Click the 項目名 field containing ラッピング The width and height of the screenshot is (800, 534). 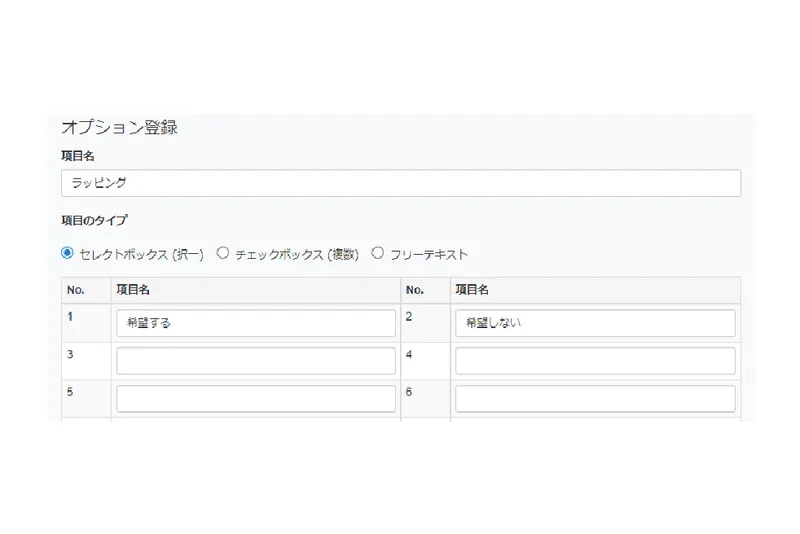pyautogui.click(x=401, y=183)
